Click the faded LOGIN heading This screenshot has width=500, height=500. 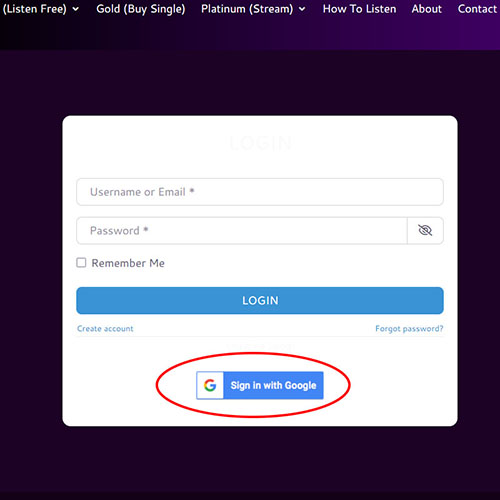point(260,143)
